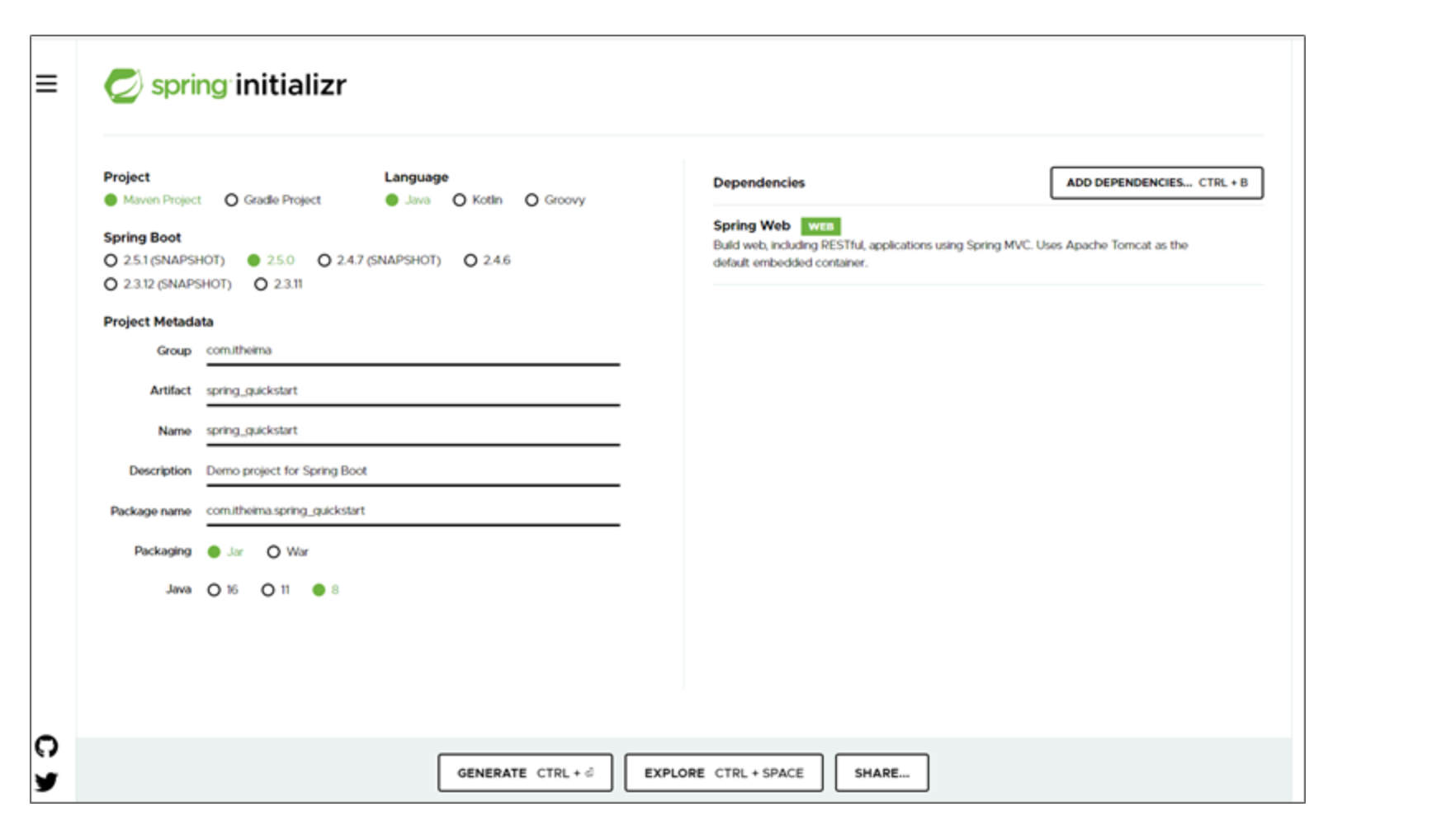Click the Share button
Screen dimensions: 1451x840
pyautogui.click(x=881, y=772)
